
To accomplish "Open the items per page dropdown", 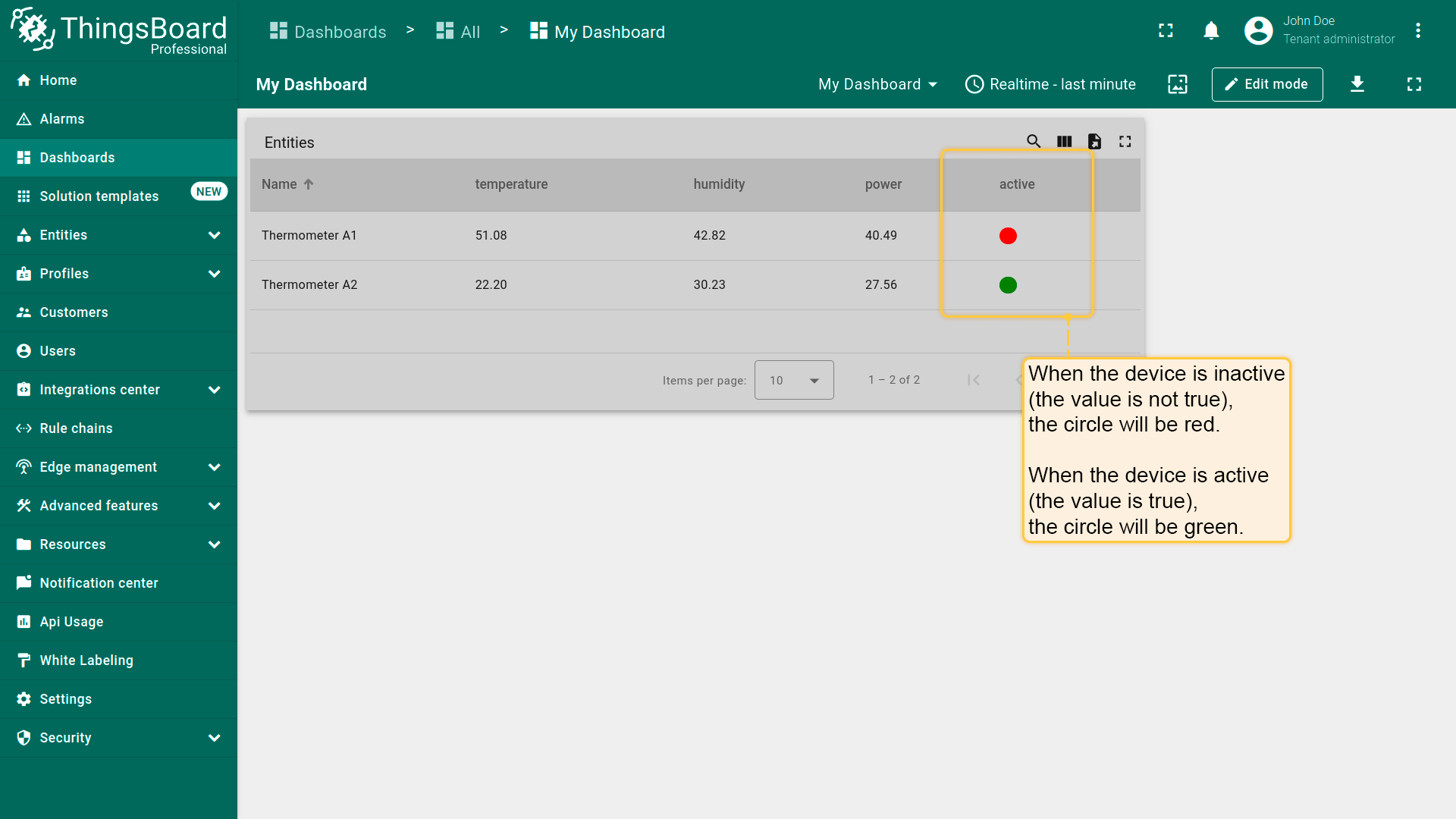I will (793, 380).
